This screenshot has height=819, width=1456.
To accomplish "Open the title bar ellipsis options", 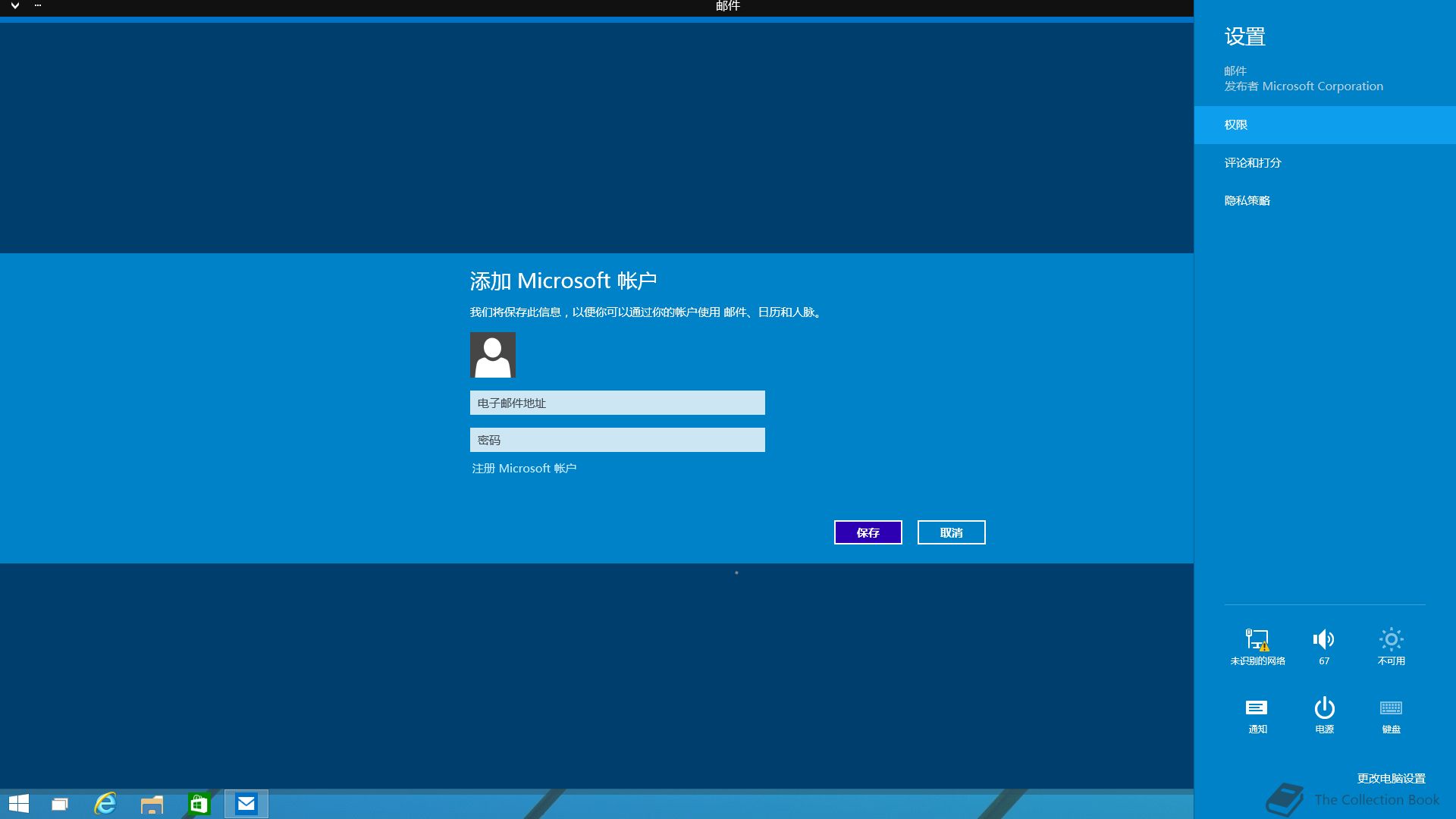I will click(38, 5).
